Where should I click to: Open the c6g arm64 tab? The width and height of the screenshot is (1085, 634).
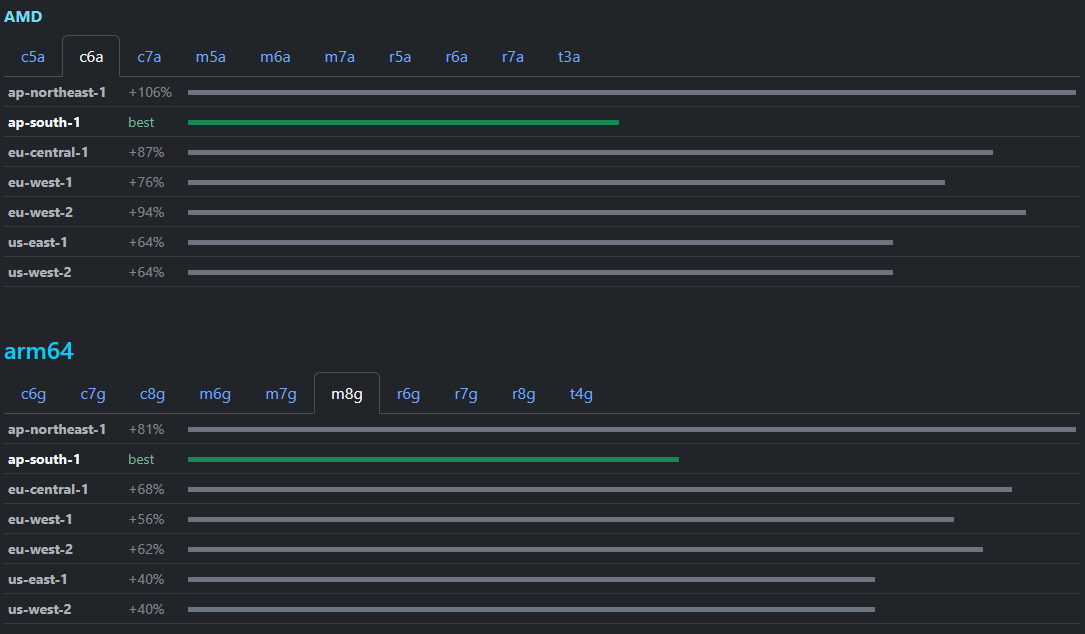[x=33, y=394]
